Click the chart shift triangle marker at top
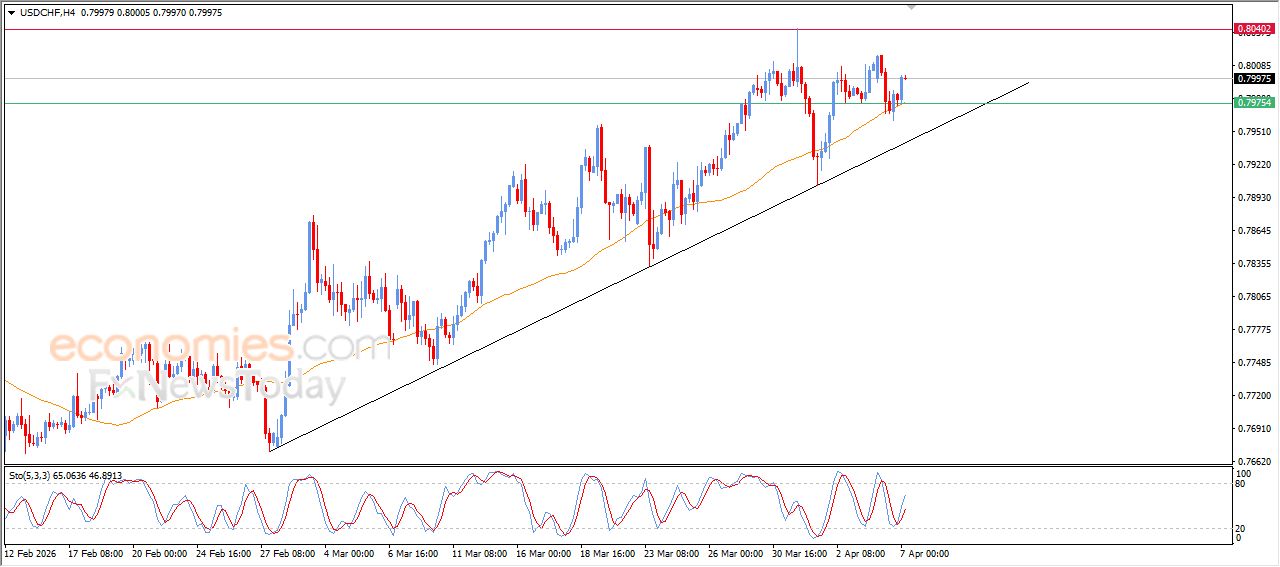 tap(911, 6)
